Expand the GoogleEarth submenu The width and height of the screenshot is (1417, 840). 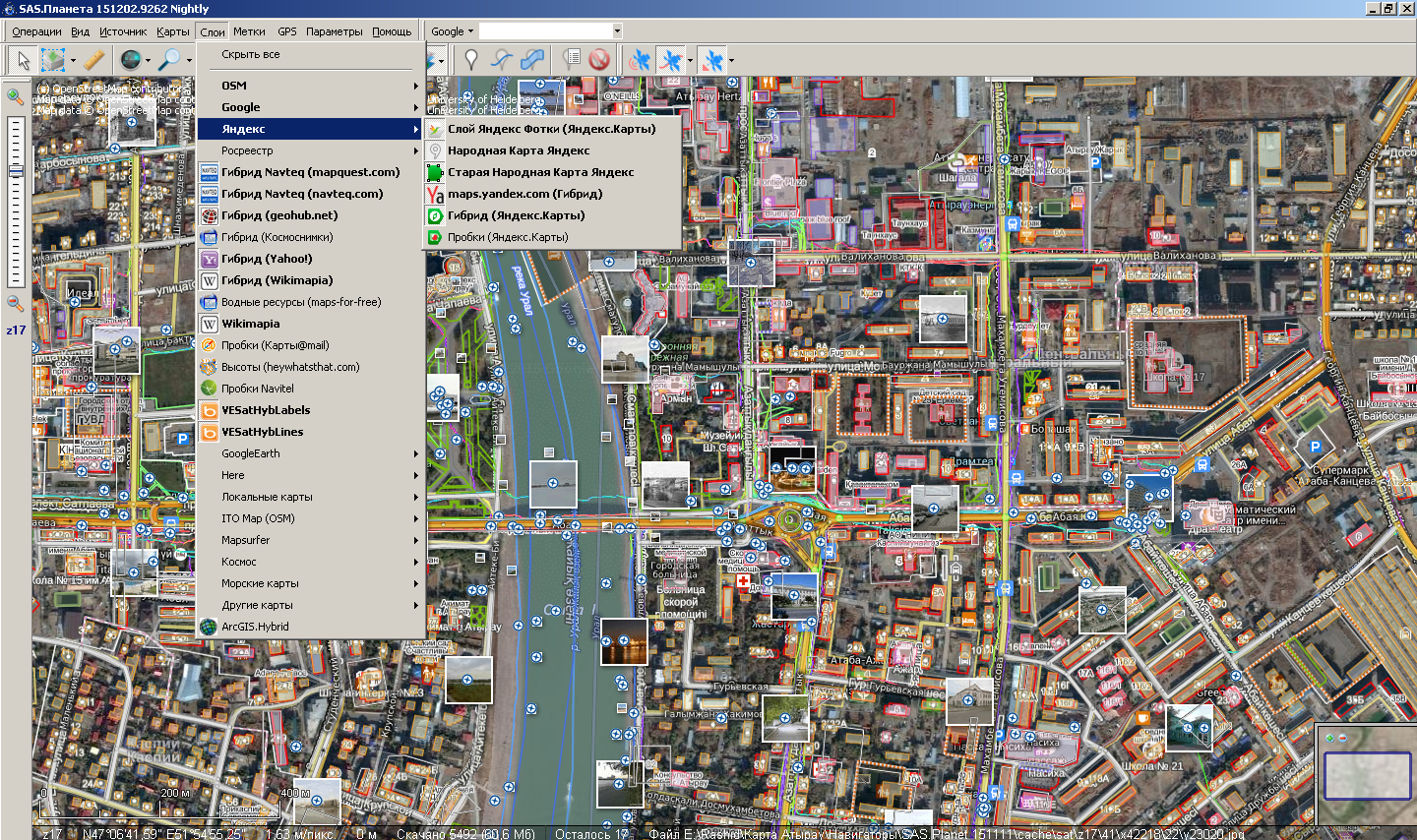(x=310, y=453)
